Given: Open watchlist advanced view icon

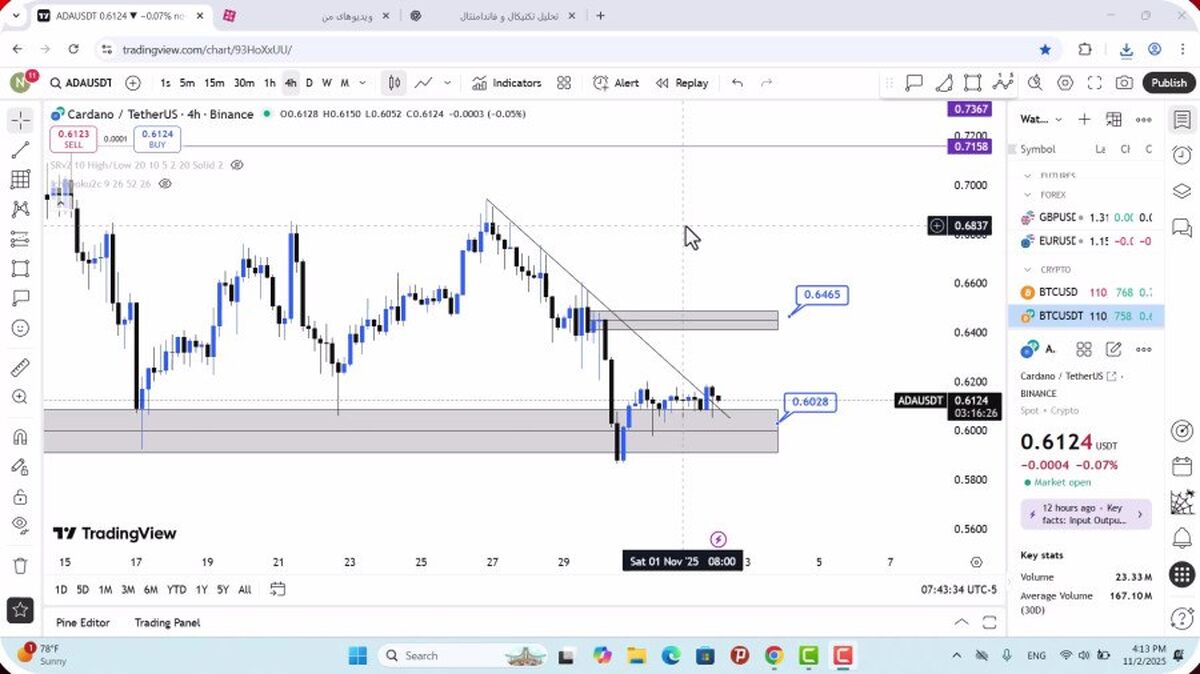Looking at the screenshot, I should [1114, 119].
